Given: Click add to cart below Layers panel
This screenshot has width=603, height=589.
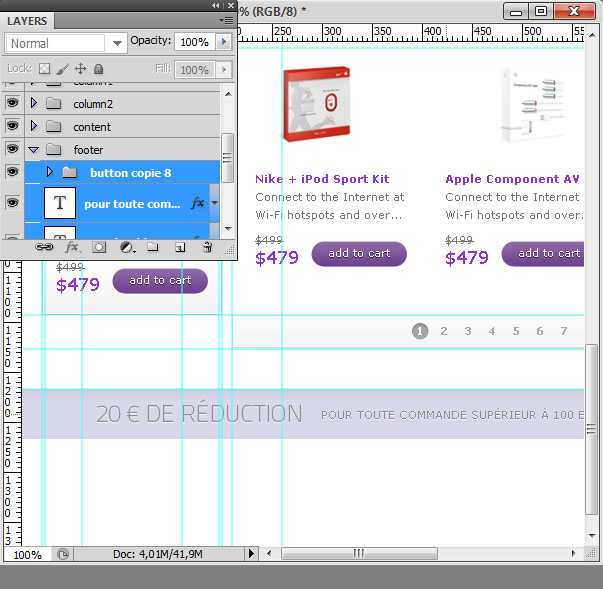Looking at the screenshot, I should click(160, 281).
